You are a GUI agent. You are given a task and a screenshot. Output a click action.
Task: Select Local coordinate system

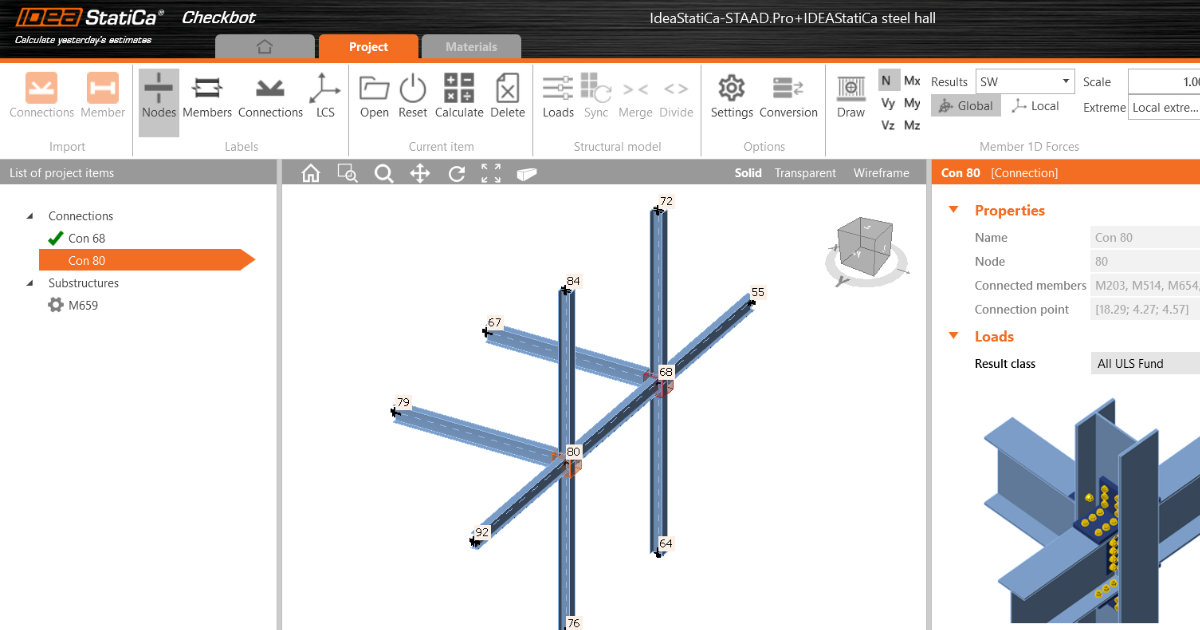[x=1035, y=106]
